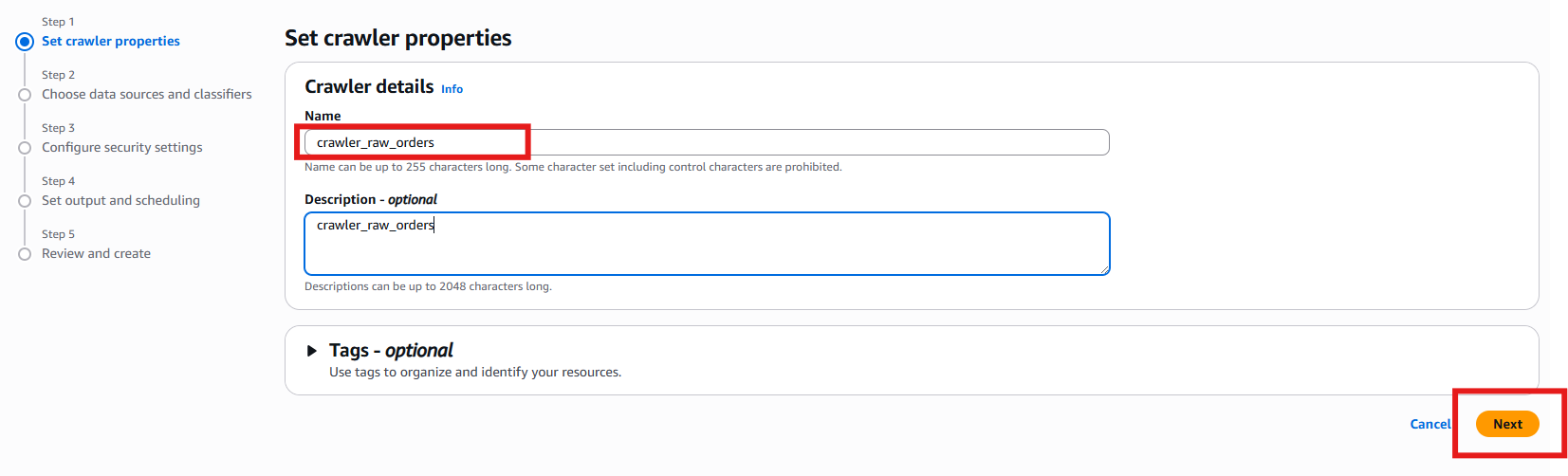Viewport: 1568px width, 476px height.
Task: Go to 'Choose data sources and classifiers'
Action: coord(147,95)
